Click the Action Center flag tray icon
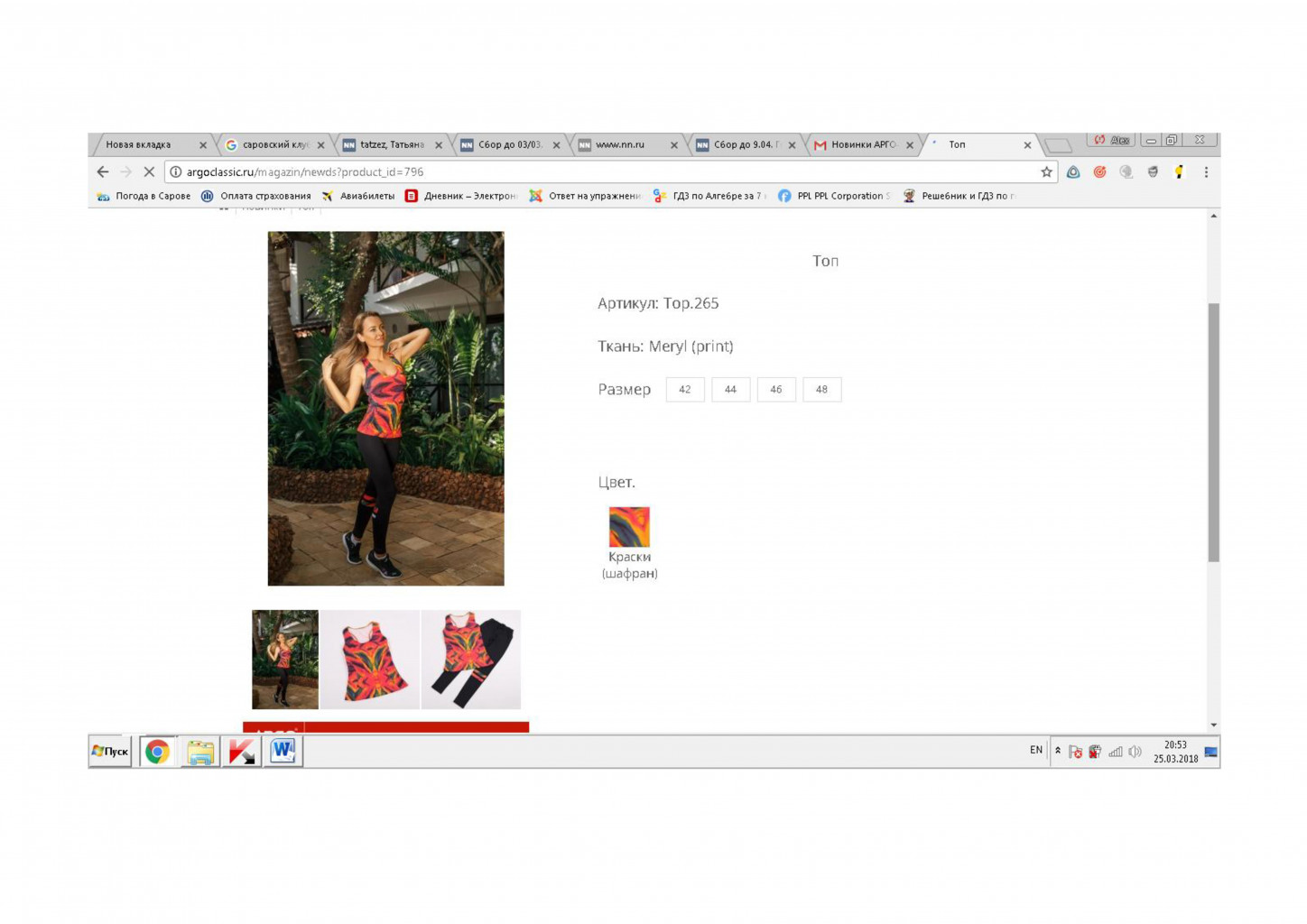 pyautogui.click(x=1075, y=752)
